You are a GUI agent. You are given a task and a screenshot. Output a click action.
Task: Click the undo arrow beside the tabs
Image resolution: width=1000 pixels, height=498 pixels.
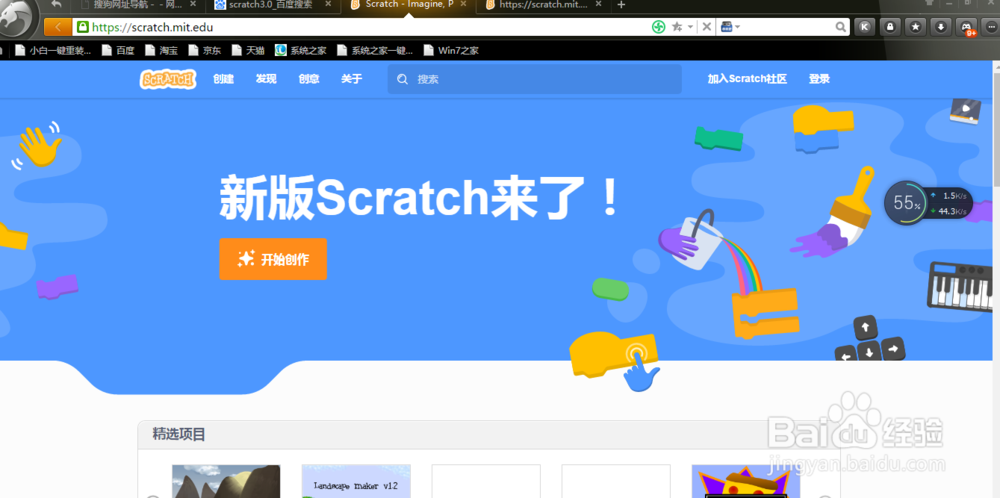[x=56, y=4]
